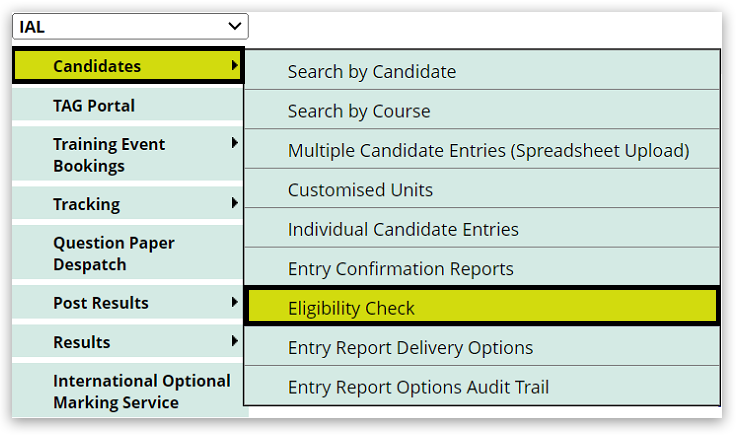
Task: Open the Tracking menu item
Action: 86,204
